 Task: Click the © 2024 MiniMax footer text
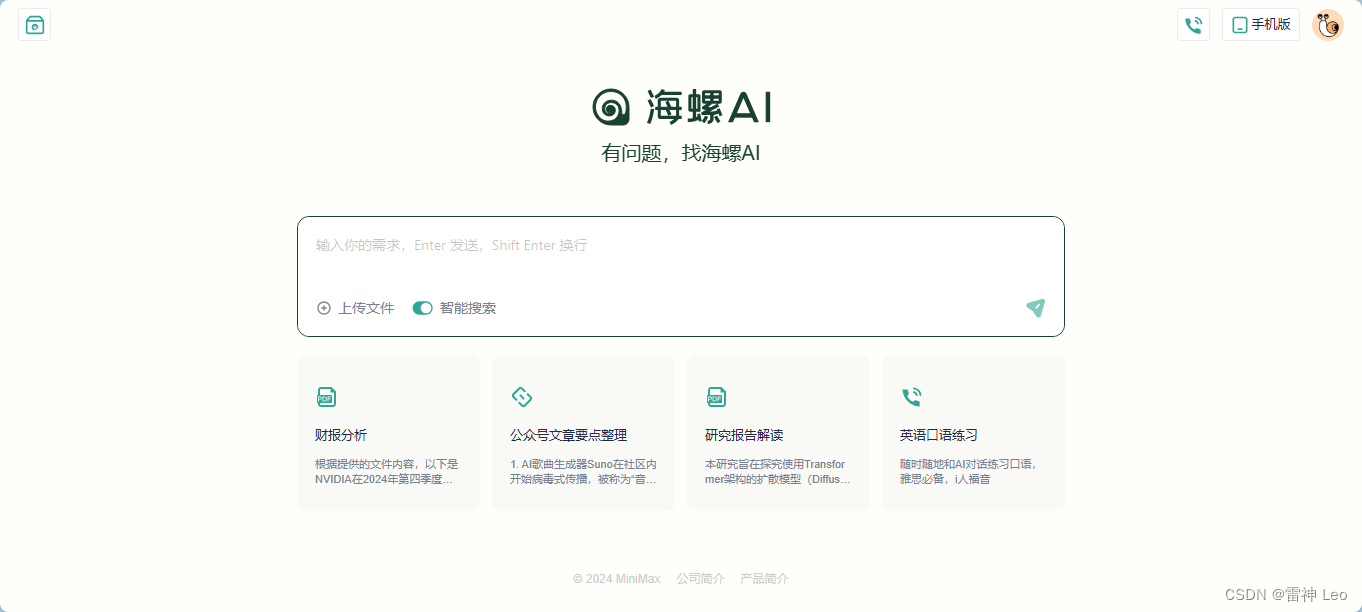[617, 579]
